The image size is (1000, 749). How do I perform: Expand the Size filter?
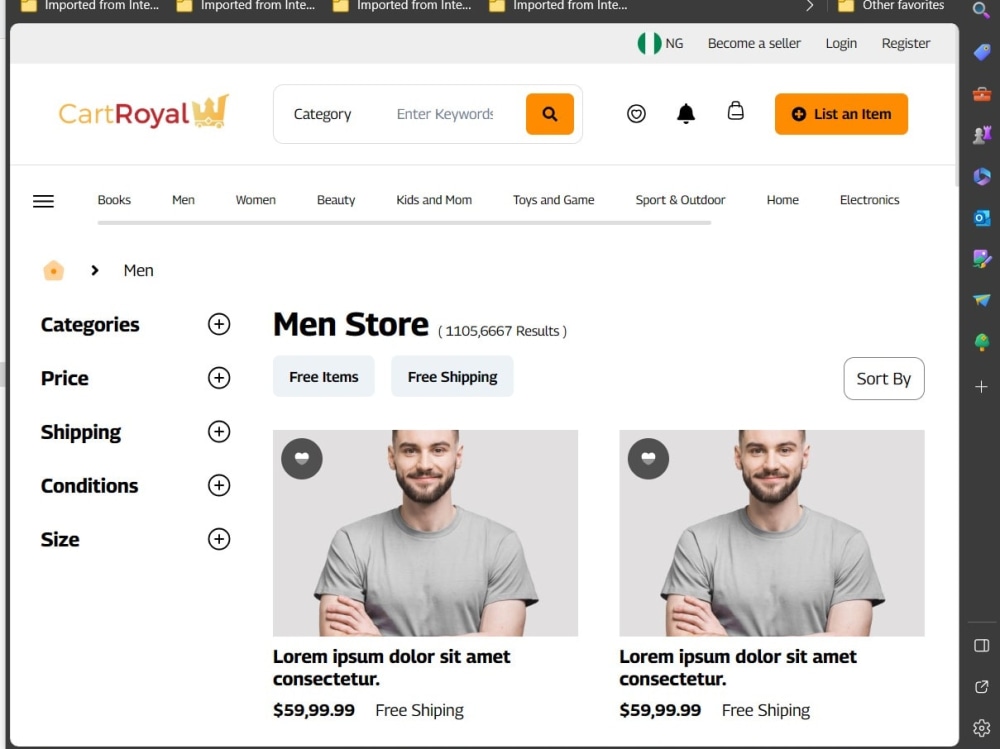219,539
